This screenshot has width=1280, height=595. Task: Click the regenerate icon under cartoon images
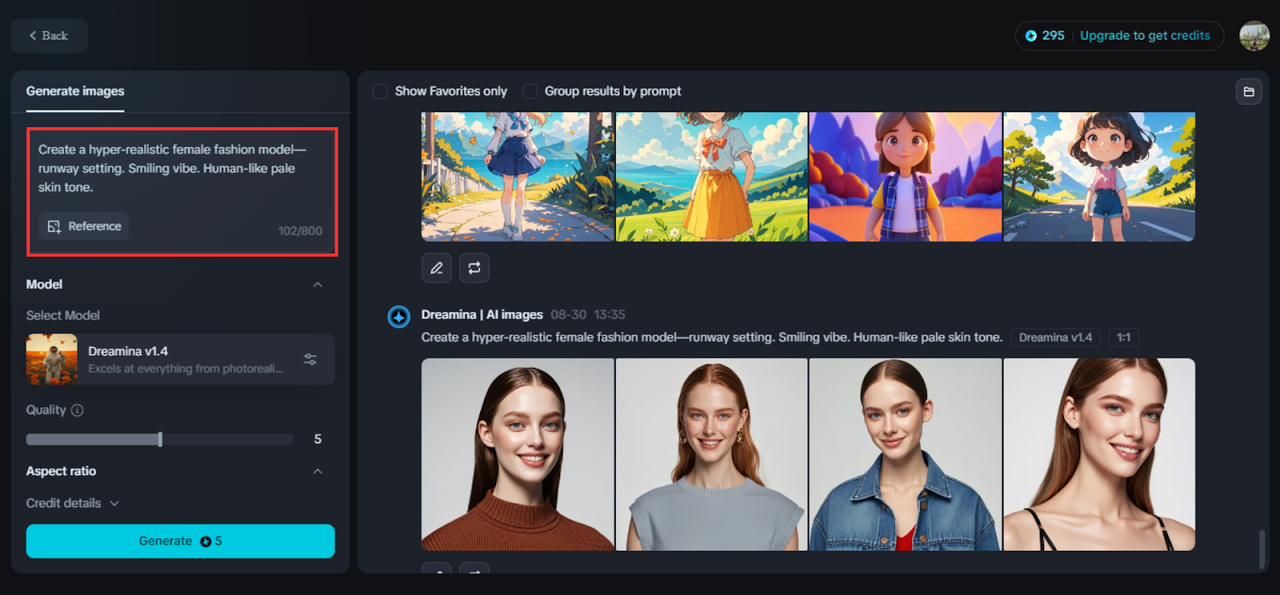pos(474,267)
